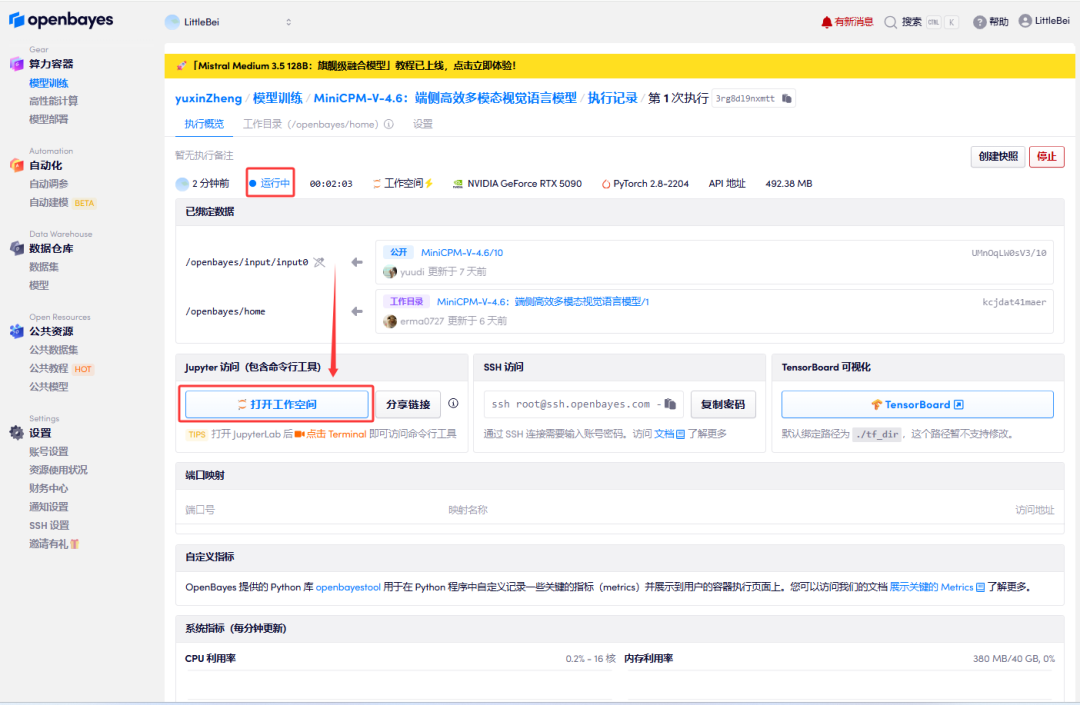Switch to the 工作目录 tab
The image size is (1080, 705).
pos(310,124)
